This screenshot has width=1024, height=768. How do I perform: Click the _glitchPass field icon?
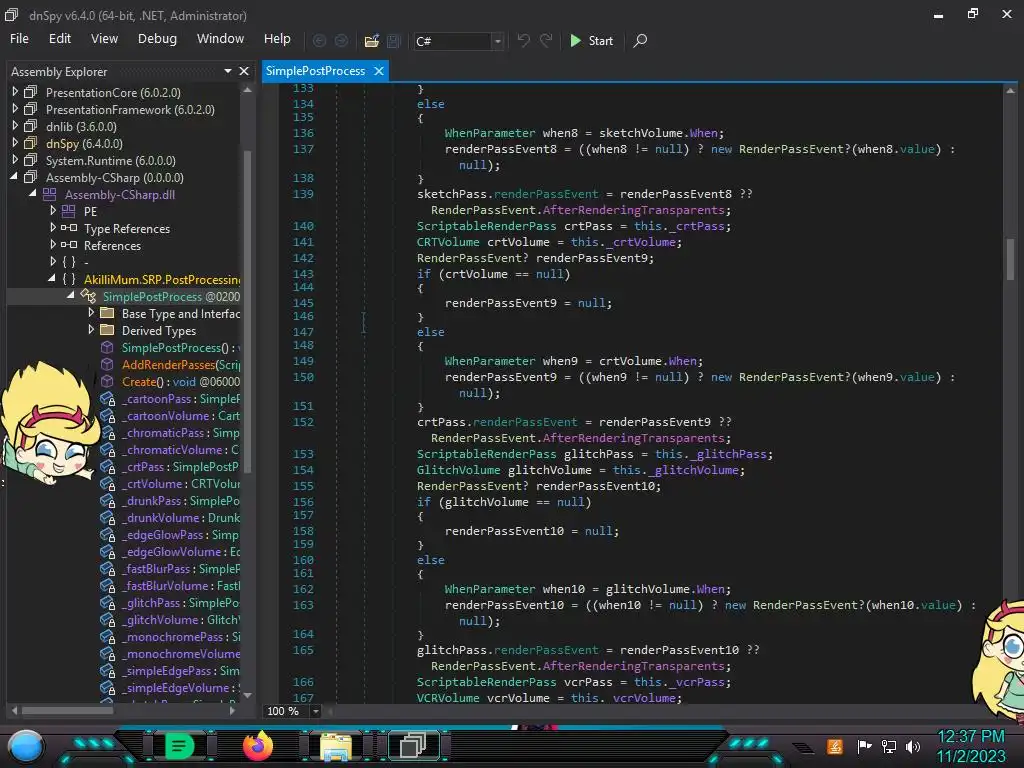tap(108, 603)
